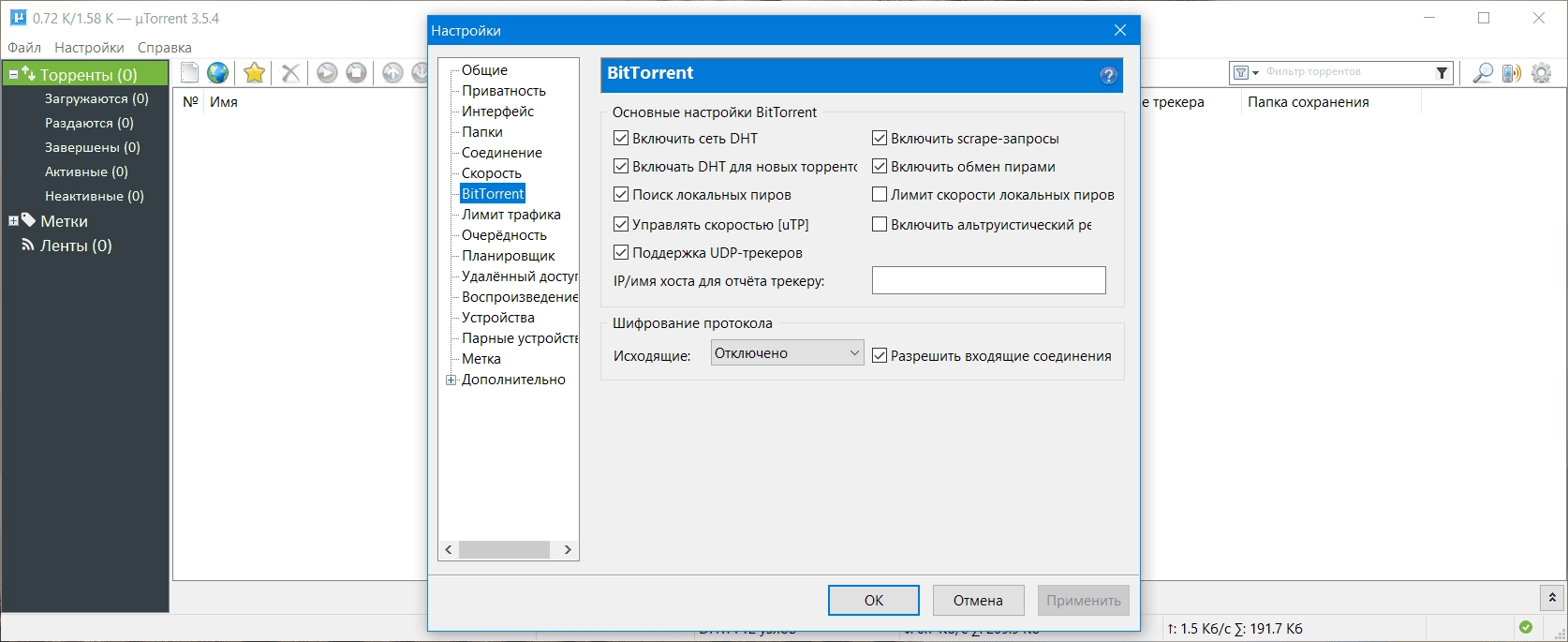Click the Фильтр торрентов search field
1568x642 pixels.
point(1345,72)
